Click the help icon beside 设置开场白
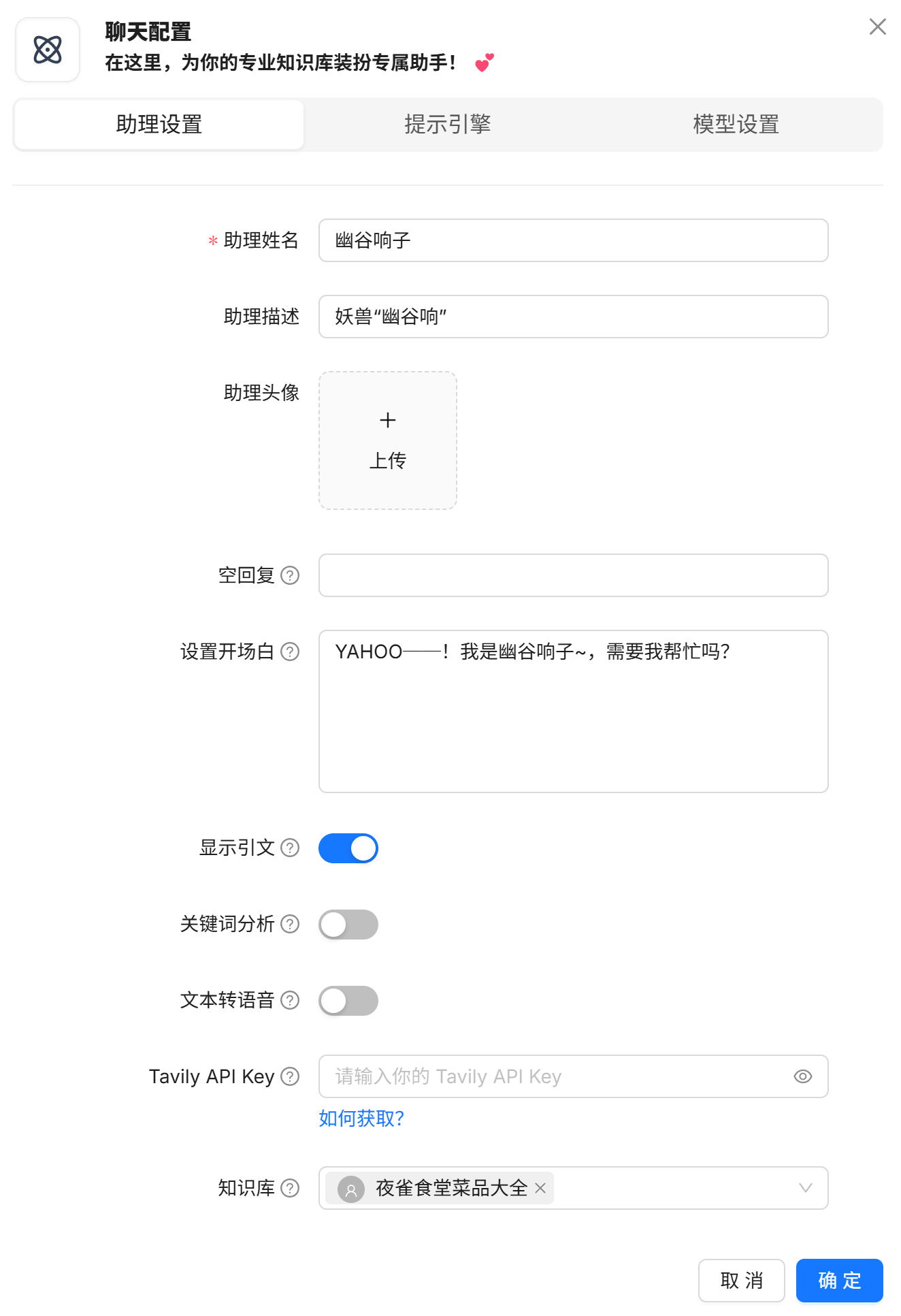Viewport: 901px width, 1316px height. point(290,652)
